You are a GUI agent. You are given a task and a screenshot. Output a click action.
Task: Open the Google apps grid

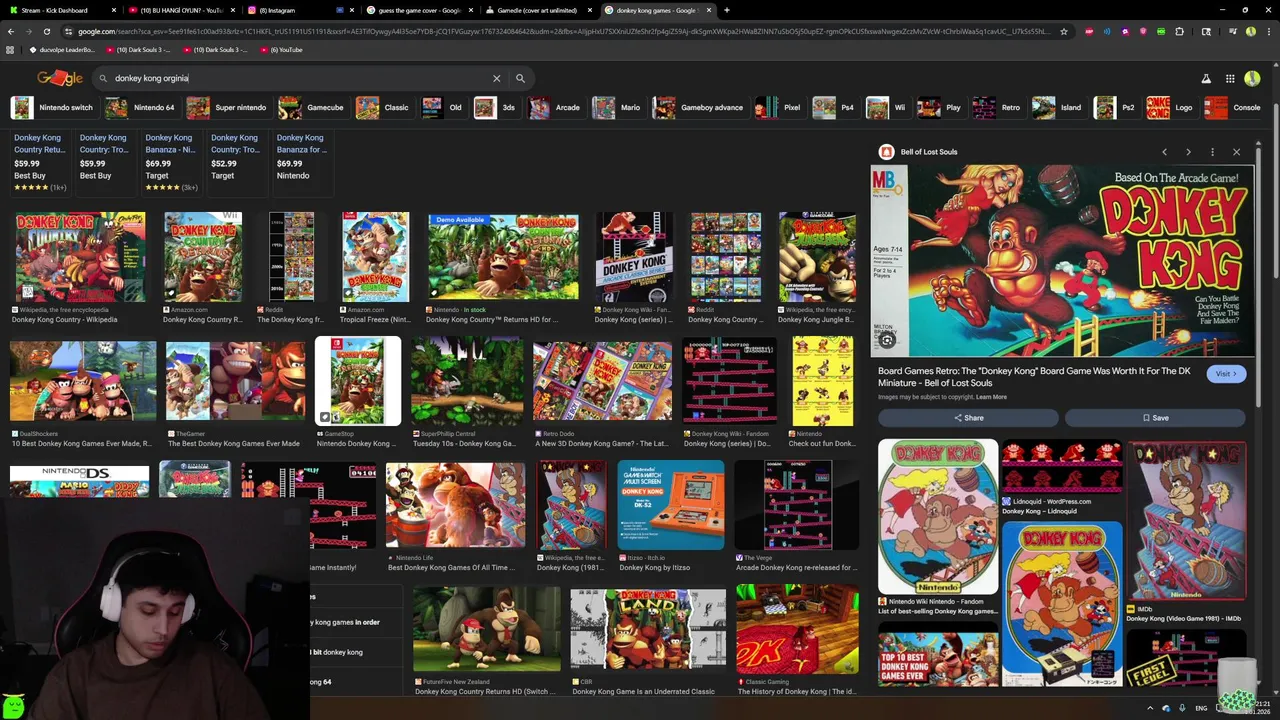pyautogui.click(x=1230, y=78)
